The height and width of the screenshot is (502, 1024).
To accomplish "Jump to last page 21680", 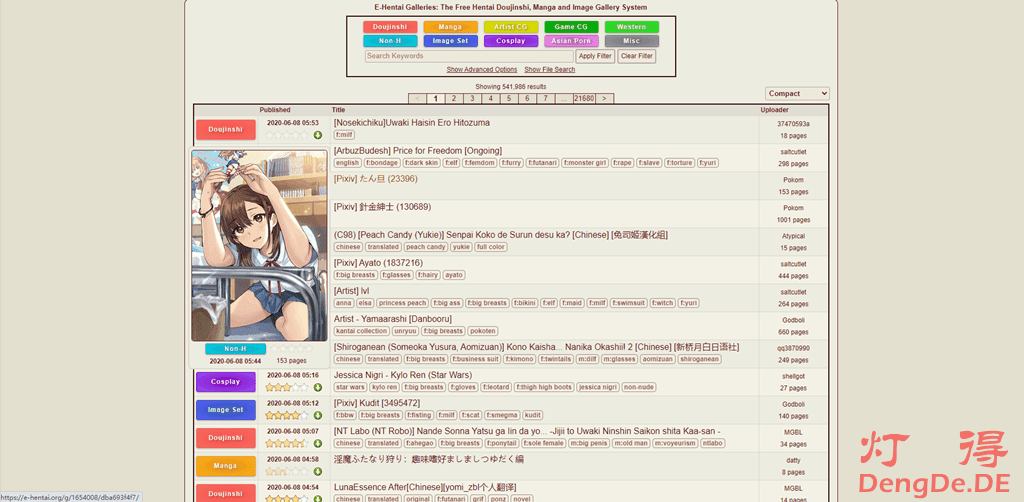I will tap(584, 99).
